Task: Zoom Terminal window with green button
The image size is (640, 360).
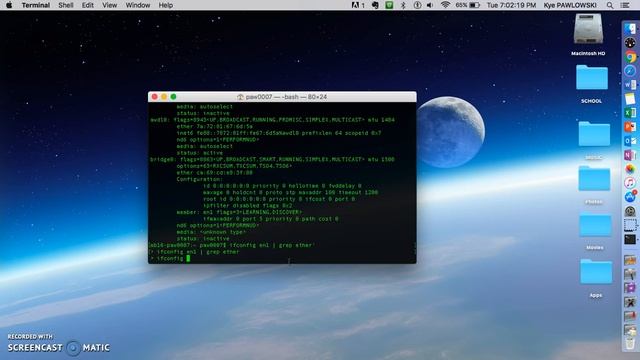Action: pyautogui.click(x=173, y=97)
